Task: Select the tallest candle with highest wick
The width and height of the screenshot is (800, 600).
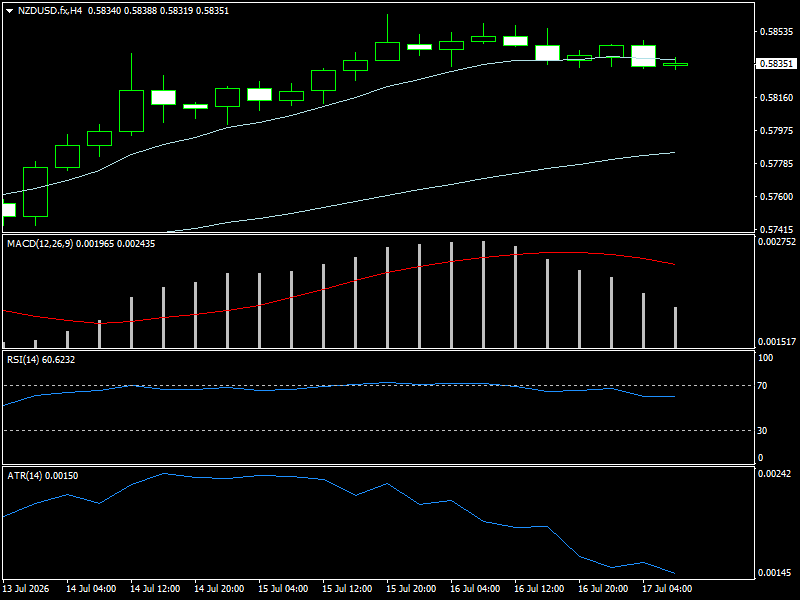Action: coord(387,51)
